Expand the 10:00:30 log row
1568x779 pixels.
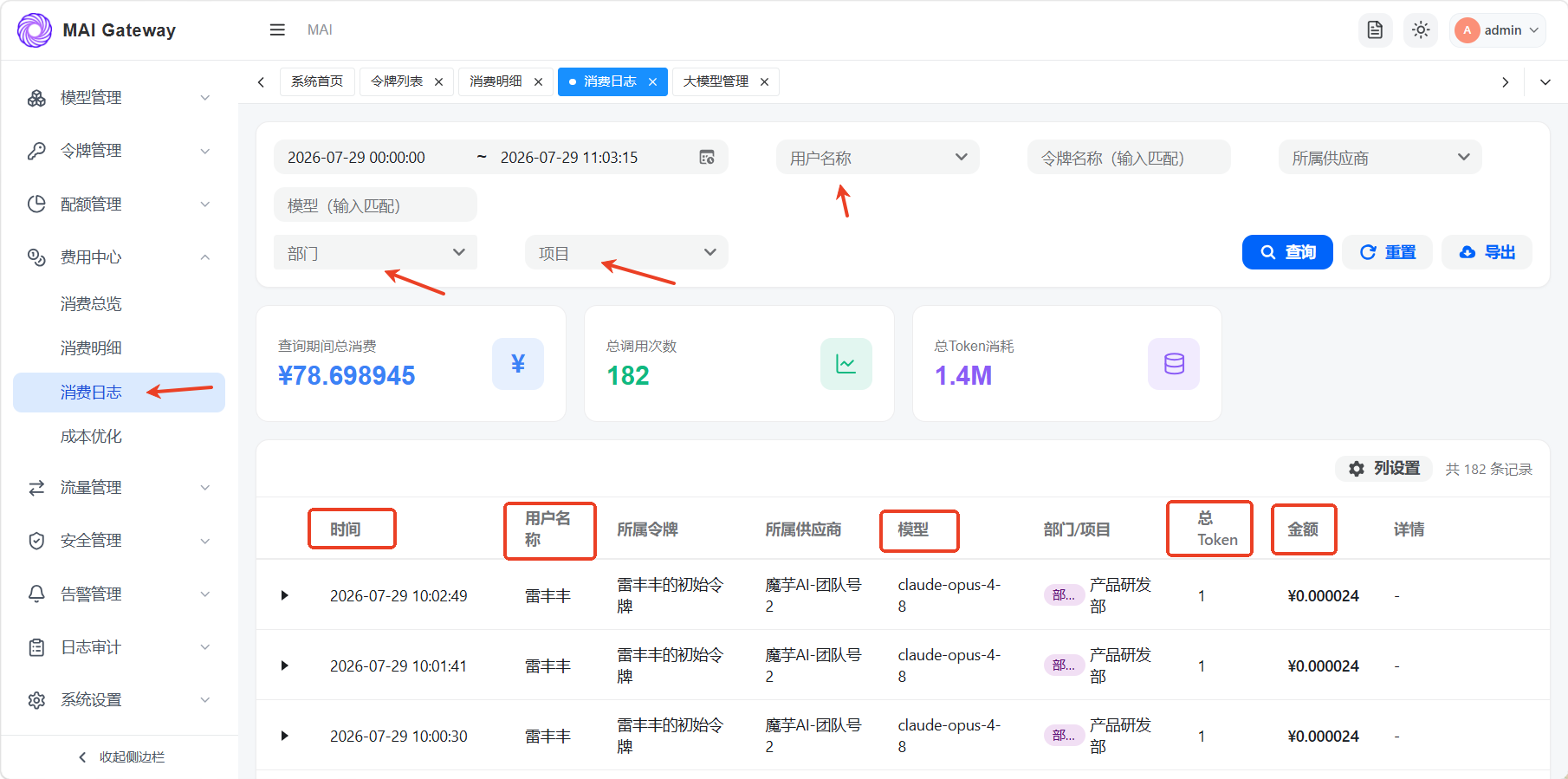click(284, 736)
